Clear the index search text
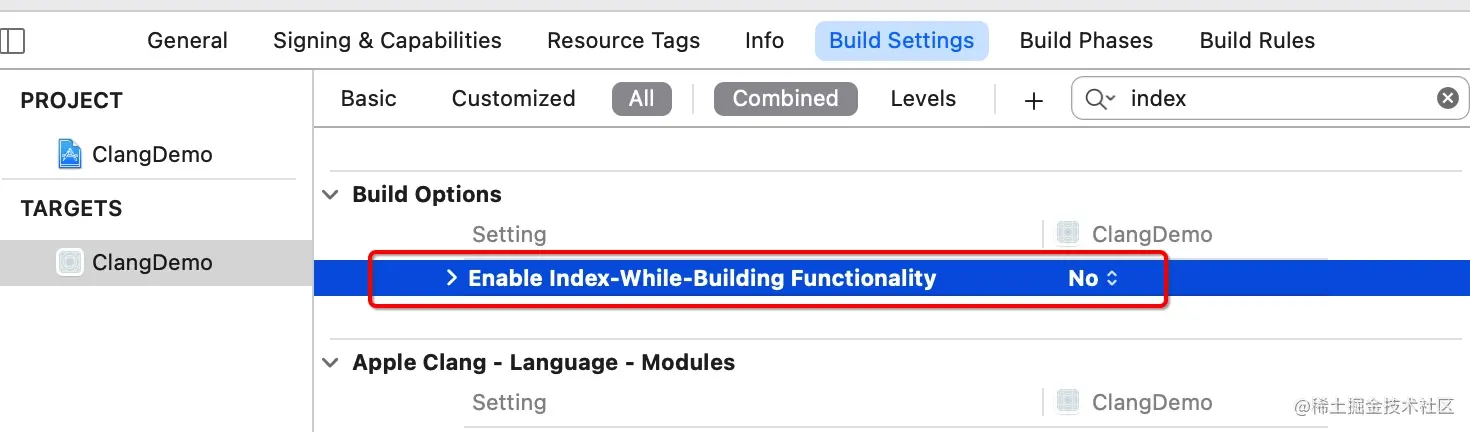This screenshot has height=432, width=1470. click(1447, 98)
